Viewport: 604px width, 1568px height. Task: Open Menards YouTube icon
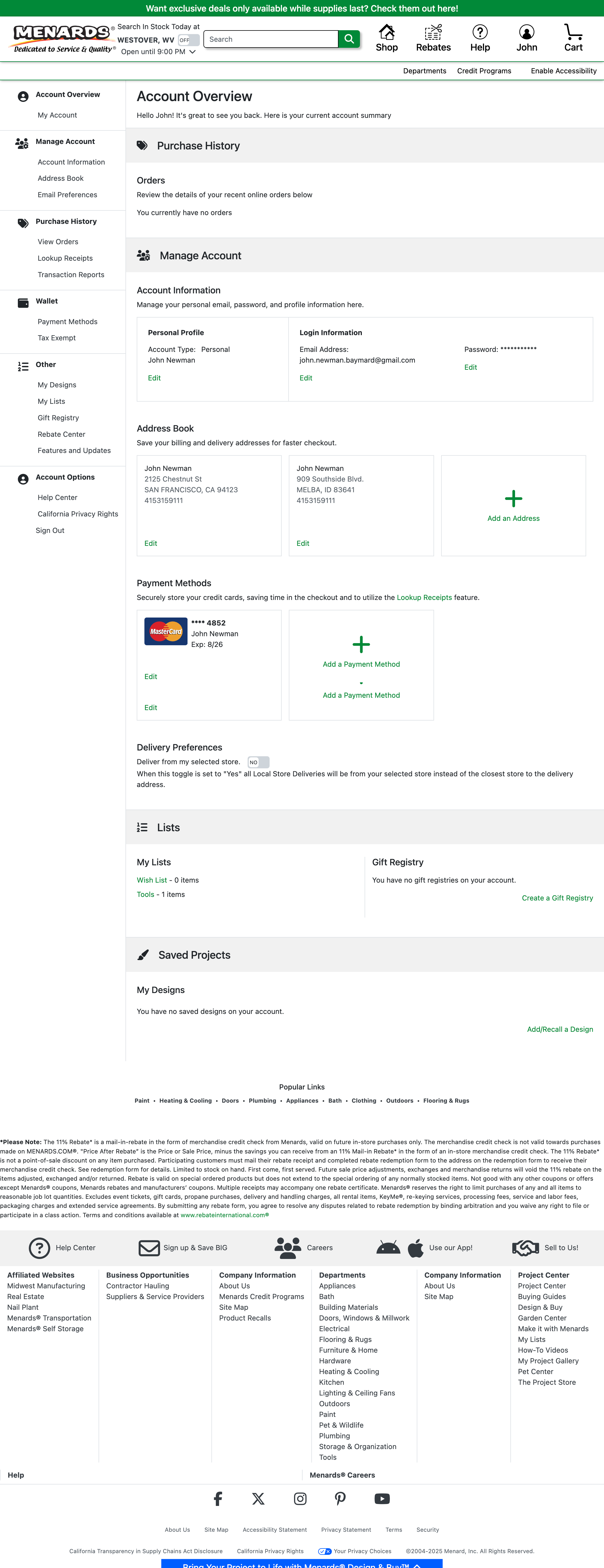point(382,1499)
